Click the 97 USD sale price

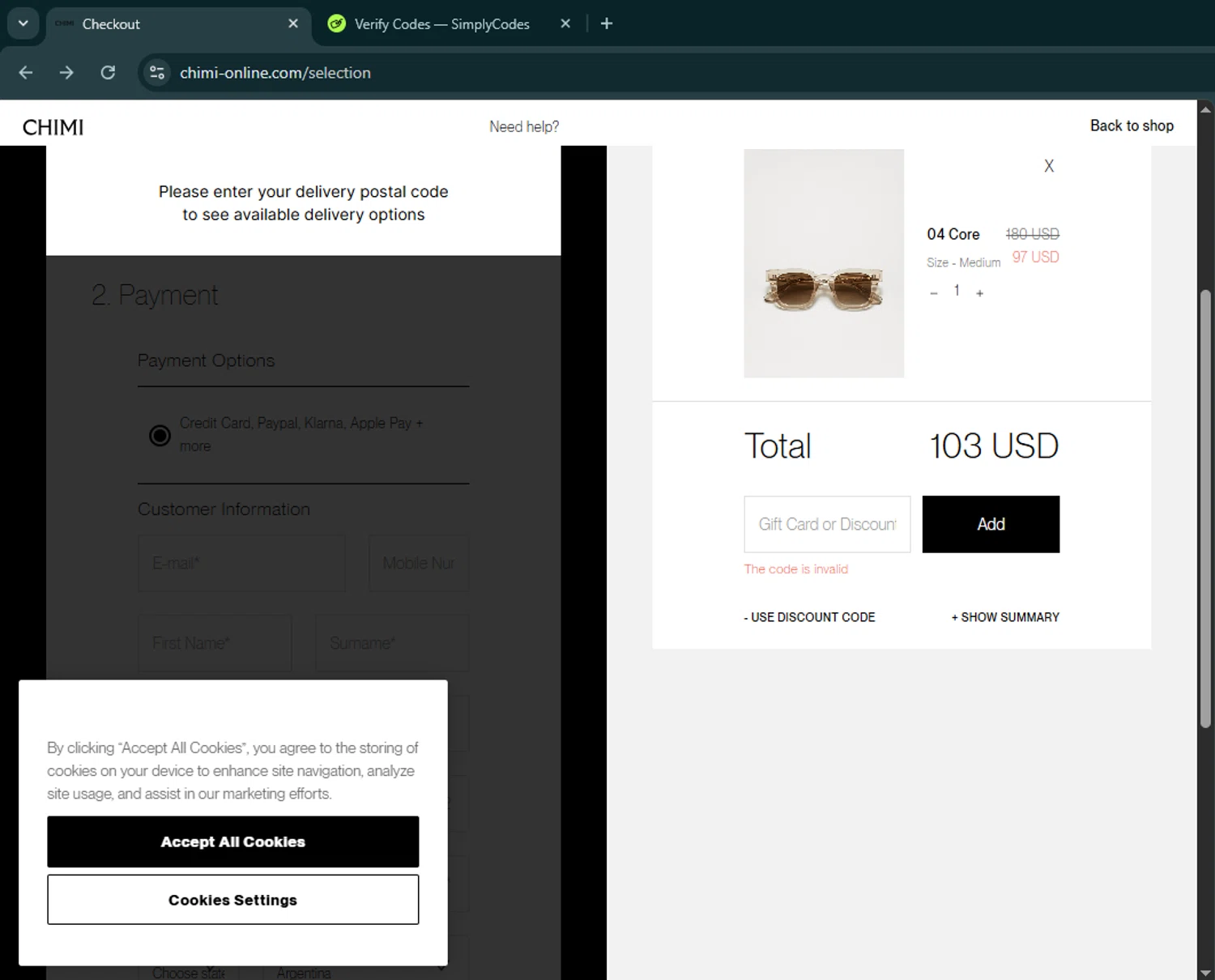coord(1035,257)
